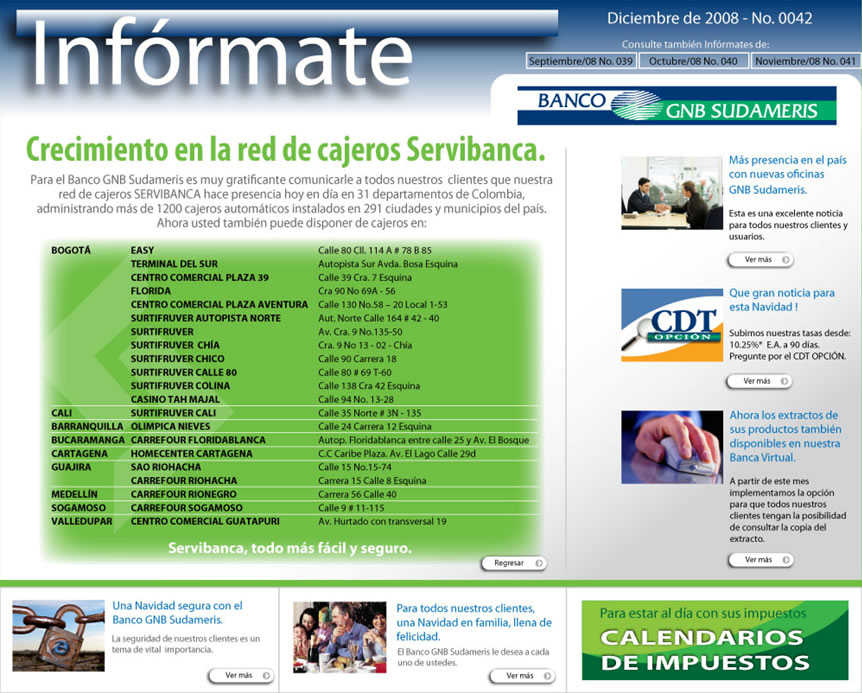
Task: Select the FLORIDA location entry
Action: pyautogui.click(x=151, y=291)
